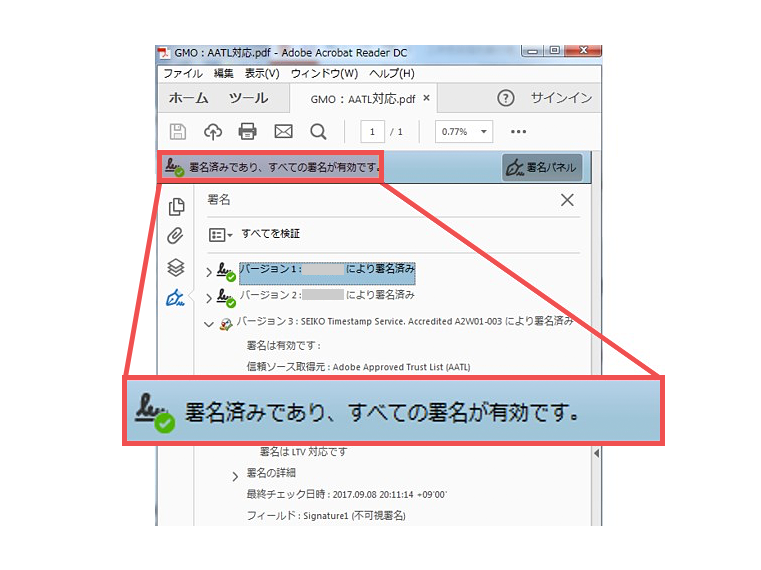Screen dimensions: 761x570
Task: Open the 編集 menu
Action: tap(223, 73)
